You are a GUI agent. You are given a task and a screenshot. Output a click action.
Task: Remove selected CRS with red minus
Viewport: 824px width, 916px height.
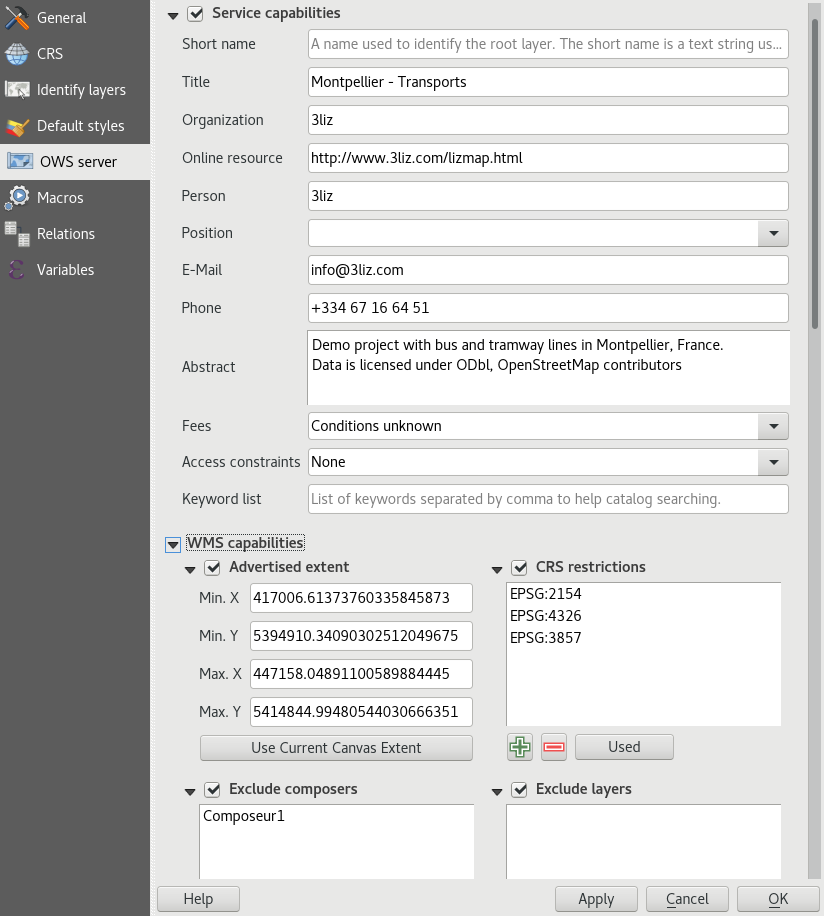pyautogui.click(x=554, y=747)
